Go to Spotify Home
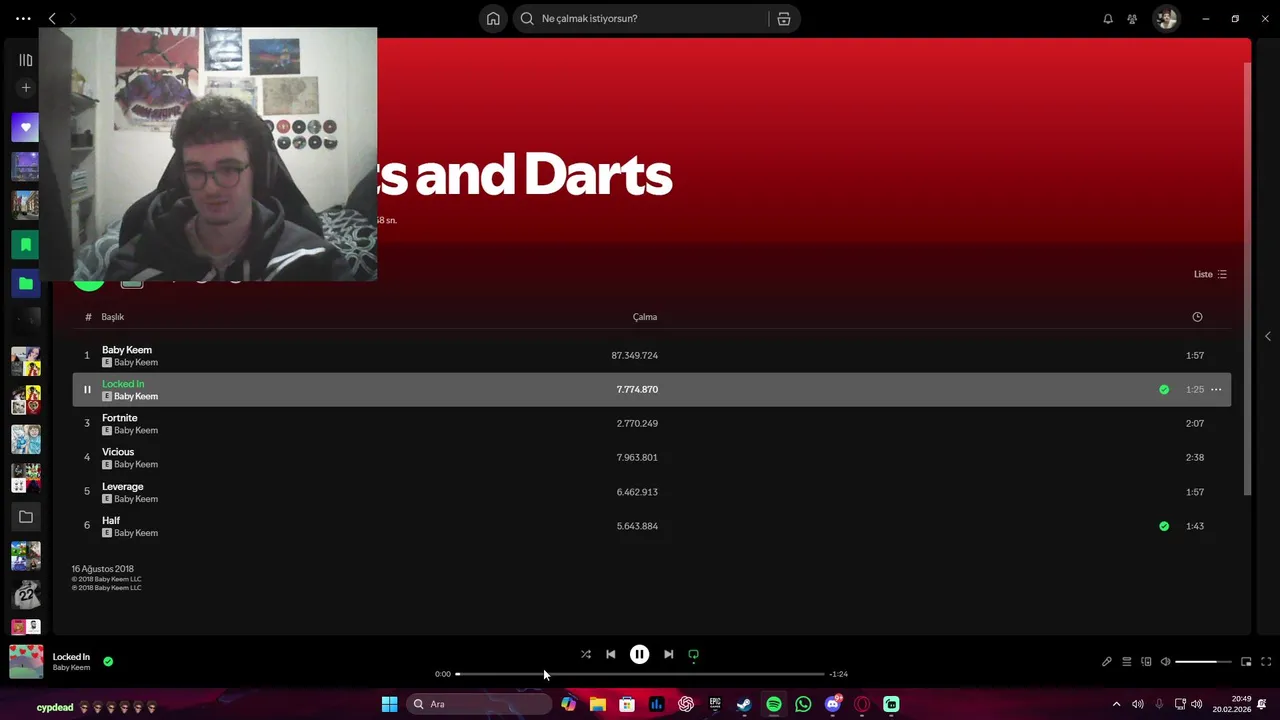Viewport: 1280px width, 720px height. point(493,18)
